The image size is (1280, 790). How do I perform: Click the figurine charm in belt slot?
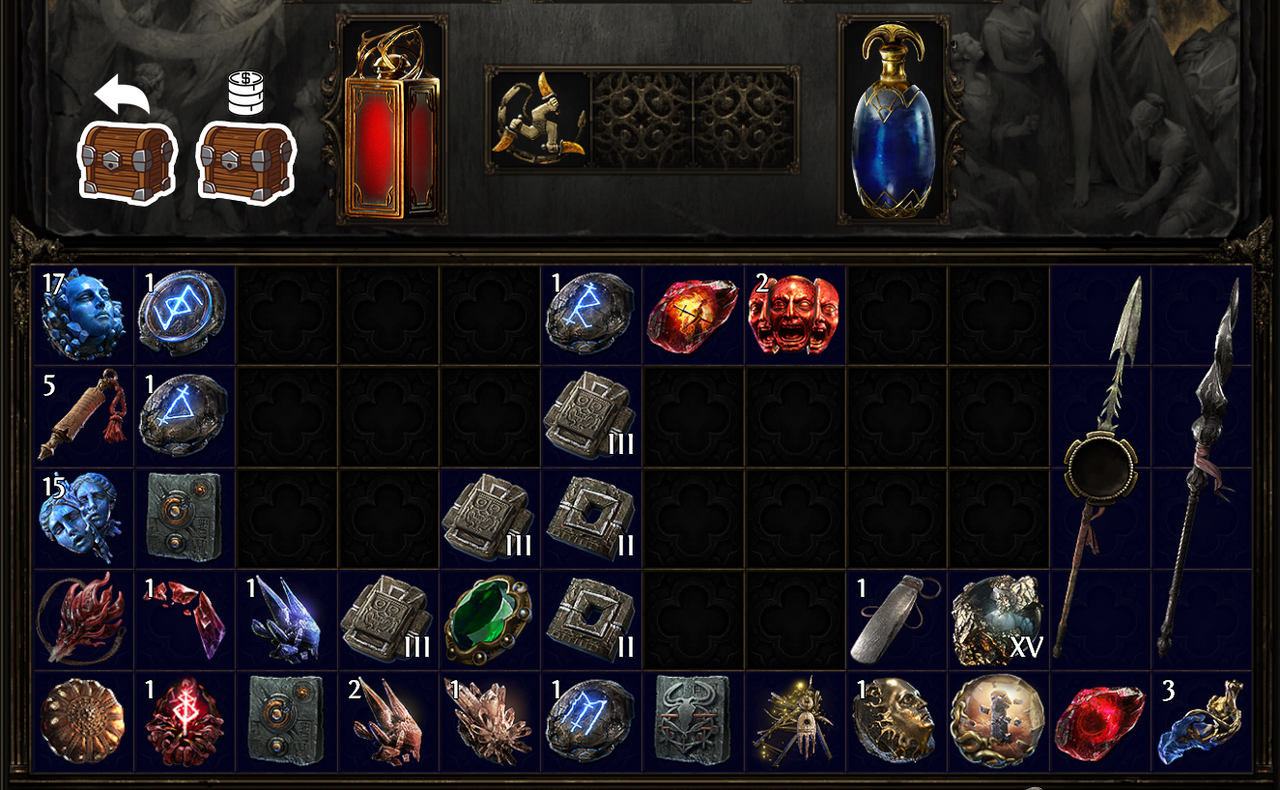pos(540,119)
